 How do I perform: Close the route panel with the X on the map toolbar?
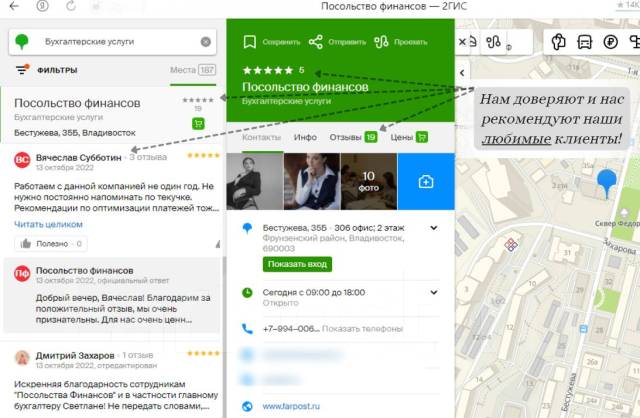(x=462, y=42)
